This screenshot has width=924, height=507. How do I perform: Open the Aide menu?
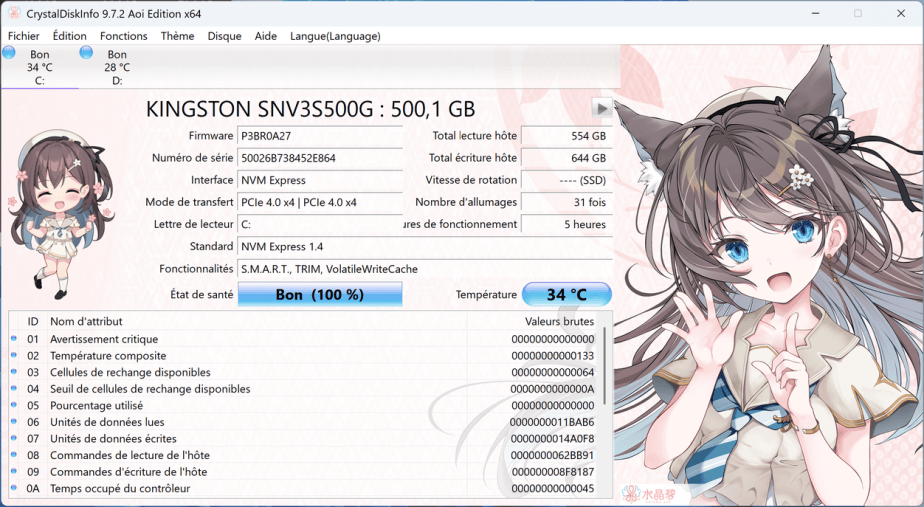pyautogui.click(x=266, y=36)
